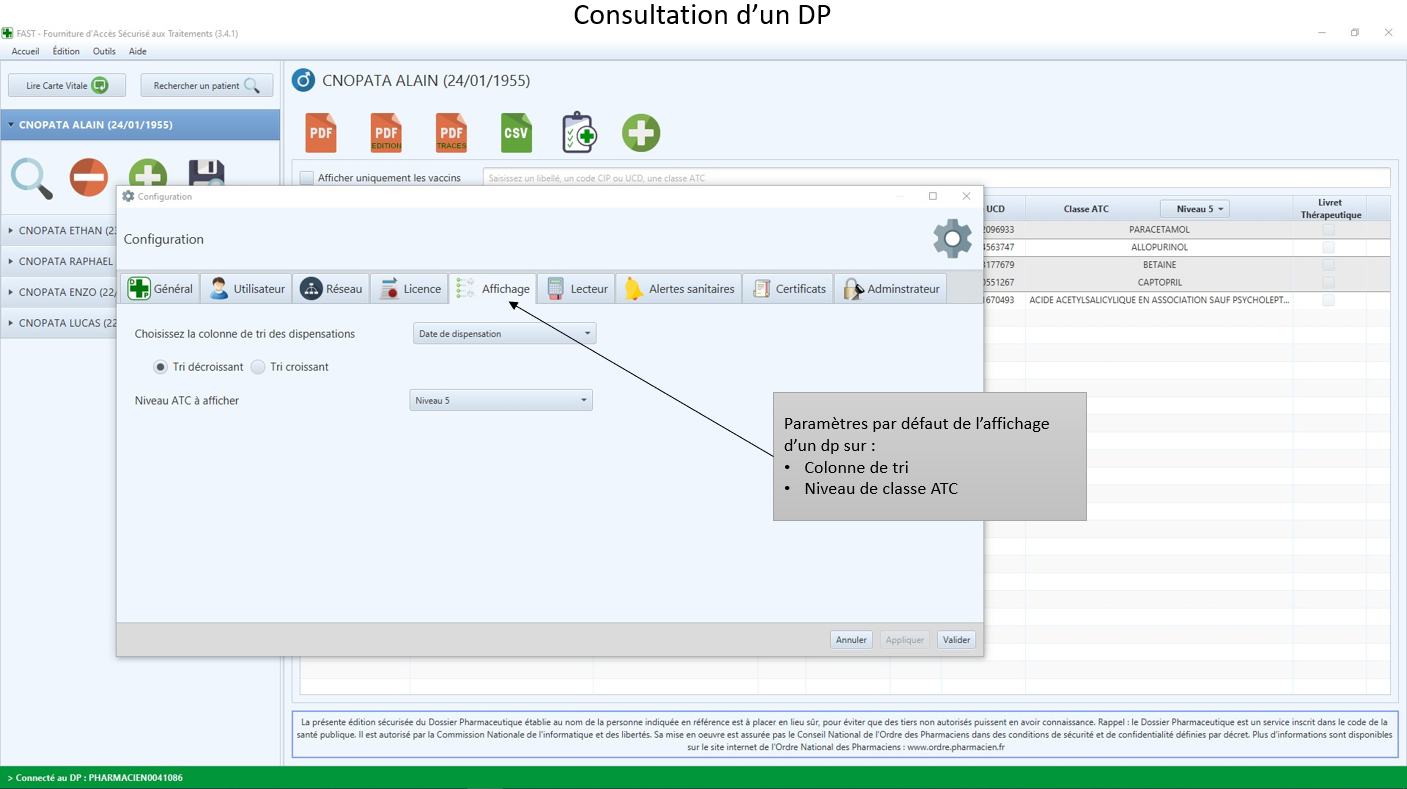Click the green plus circle icon in toolbar
This screenshot has width=1407, height=789.
[x=641, y=133]
